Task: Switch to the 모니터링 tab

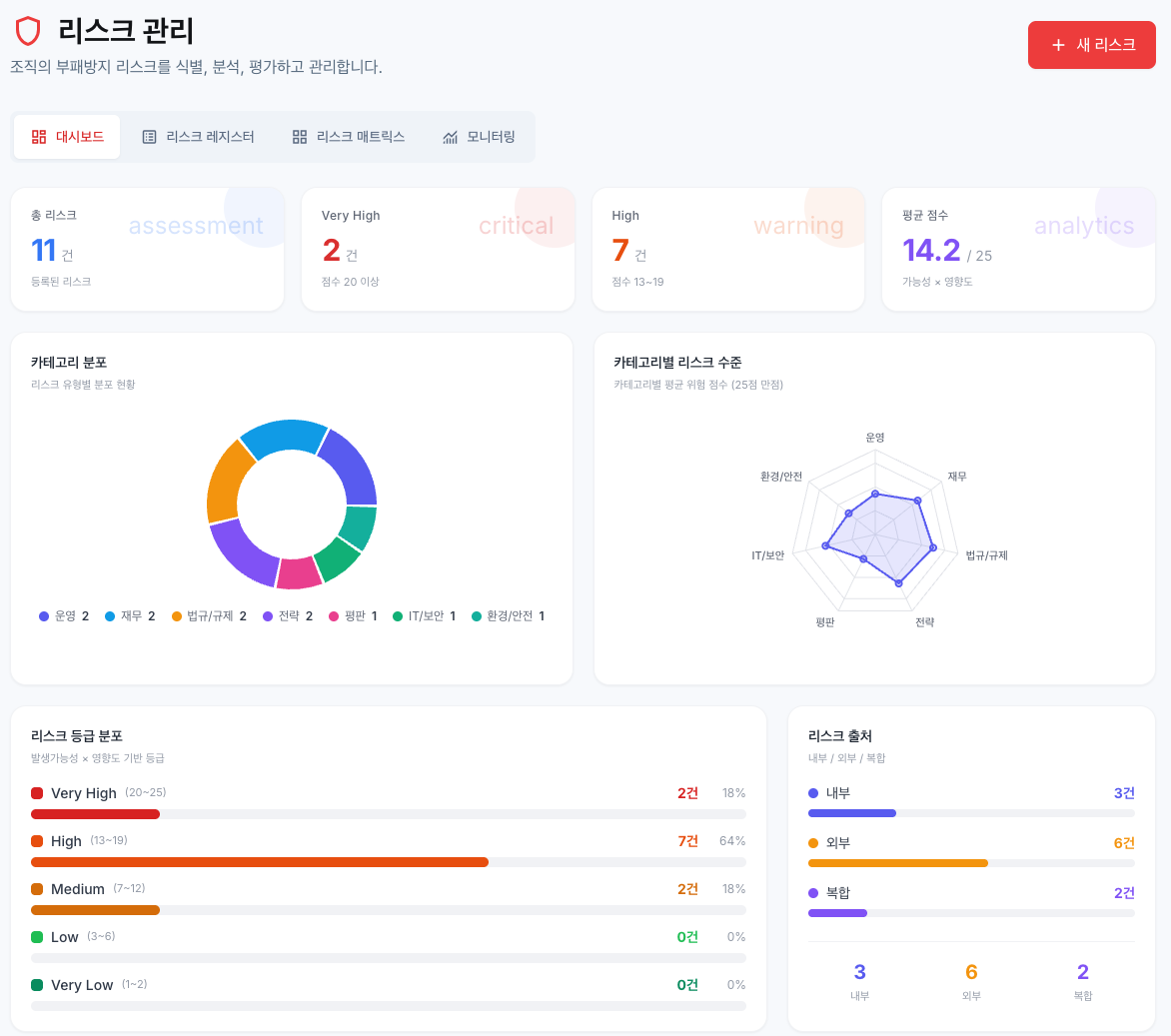Action: [x=479, y=137]
